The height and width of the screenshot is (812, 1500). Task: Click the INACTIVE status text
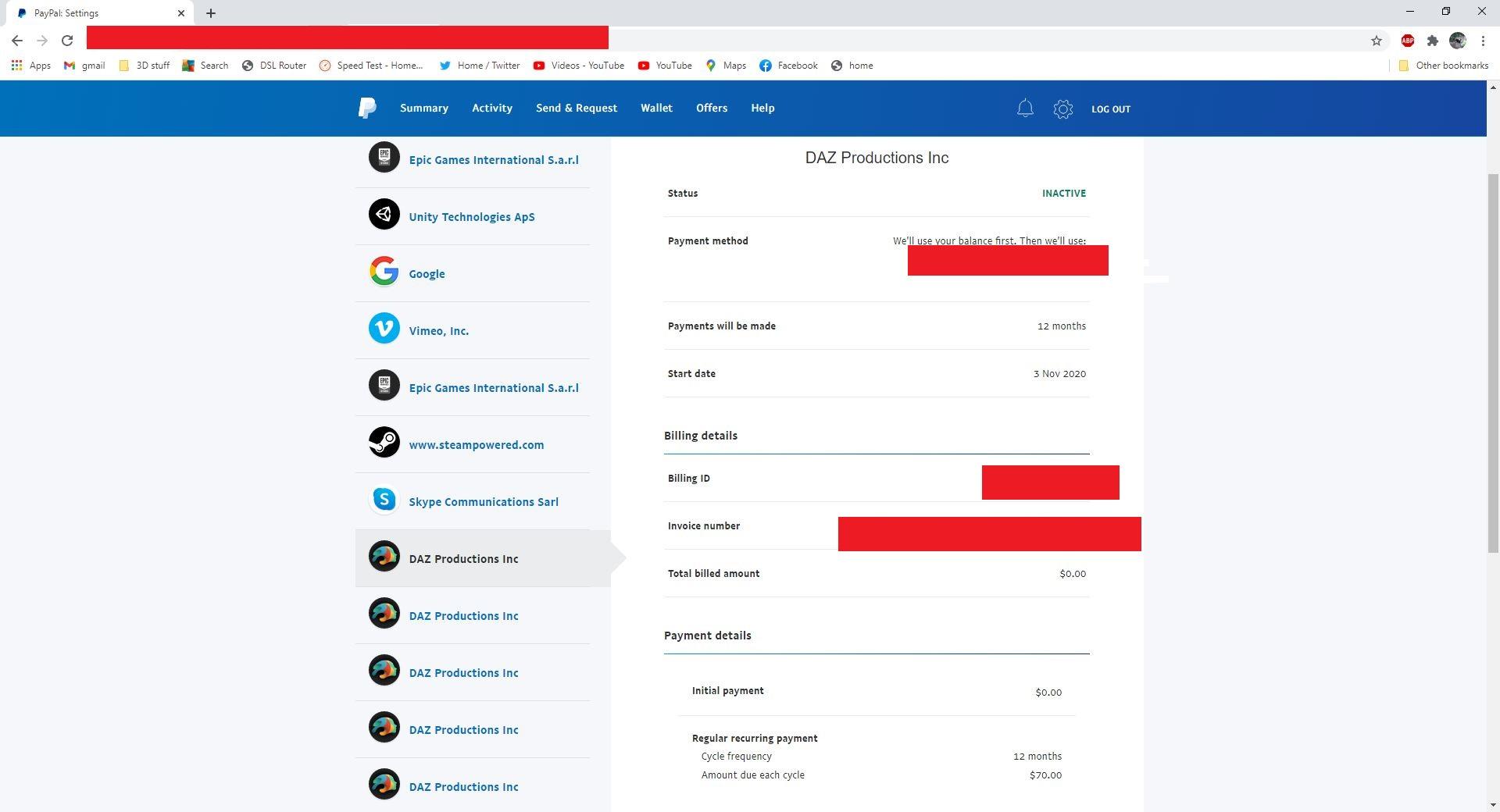(1064, 193)
